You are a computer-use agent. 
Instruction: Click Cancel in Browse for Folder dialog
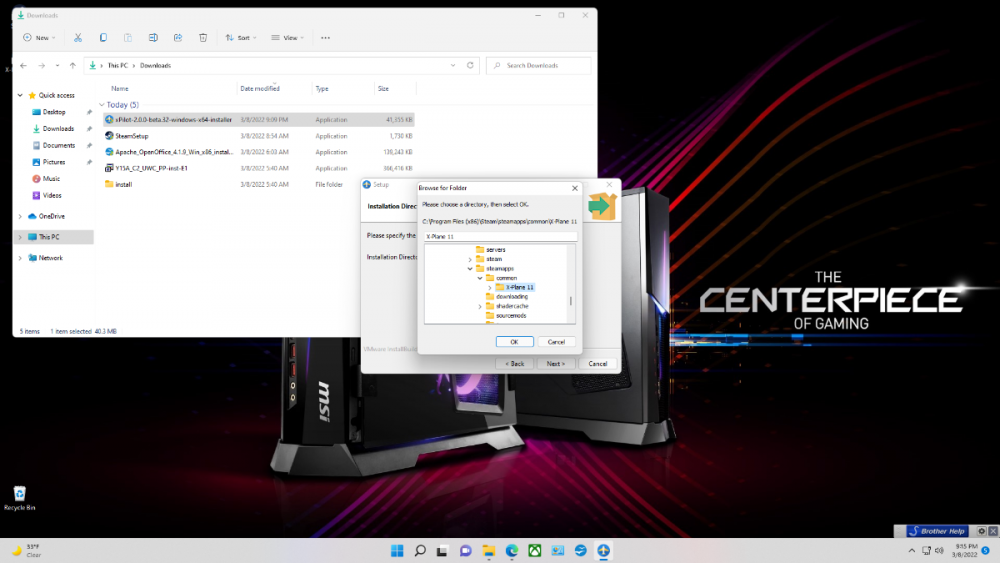(x=556, y=342)
